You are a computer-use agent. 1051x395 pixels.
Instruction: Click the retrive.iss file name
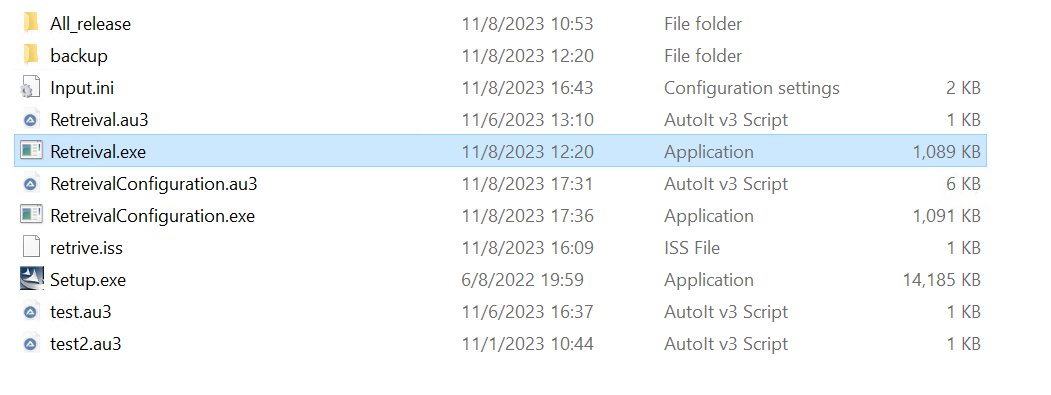pos(86,248)
